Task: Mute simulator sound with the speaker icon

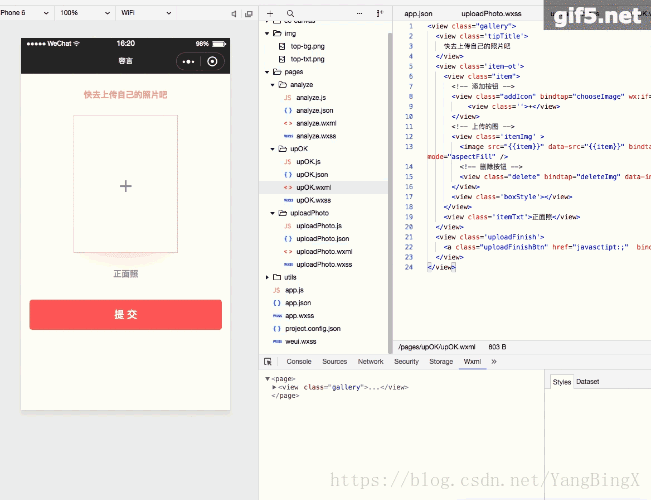Action: pyautogui.click(x=234, y=14)
